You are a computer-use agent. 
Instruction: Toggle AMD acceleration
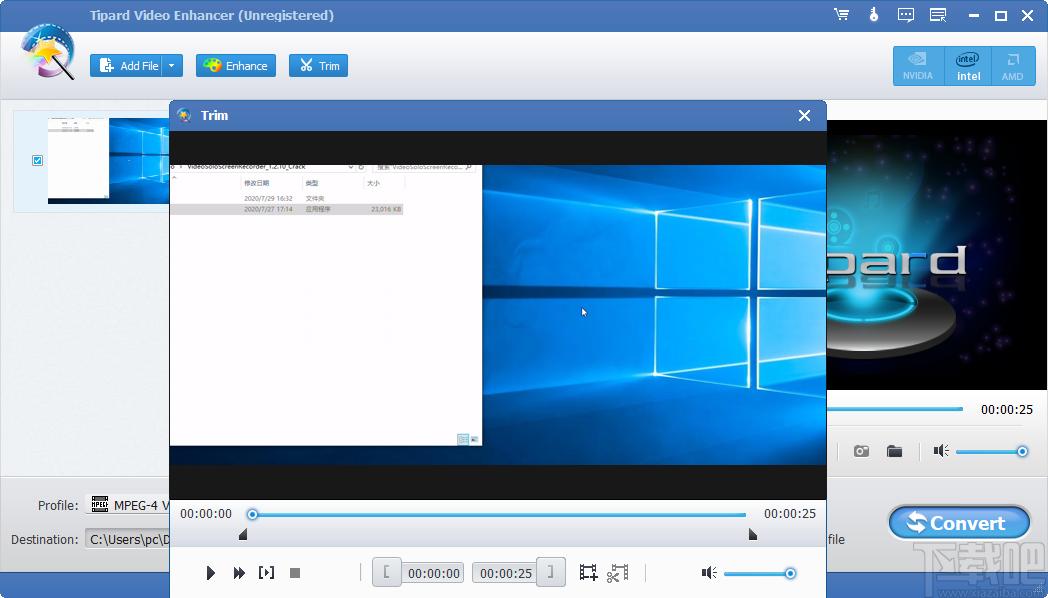click(x=1013, y=66)
